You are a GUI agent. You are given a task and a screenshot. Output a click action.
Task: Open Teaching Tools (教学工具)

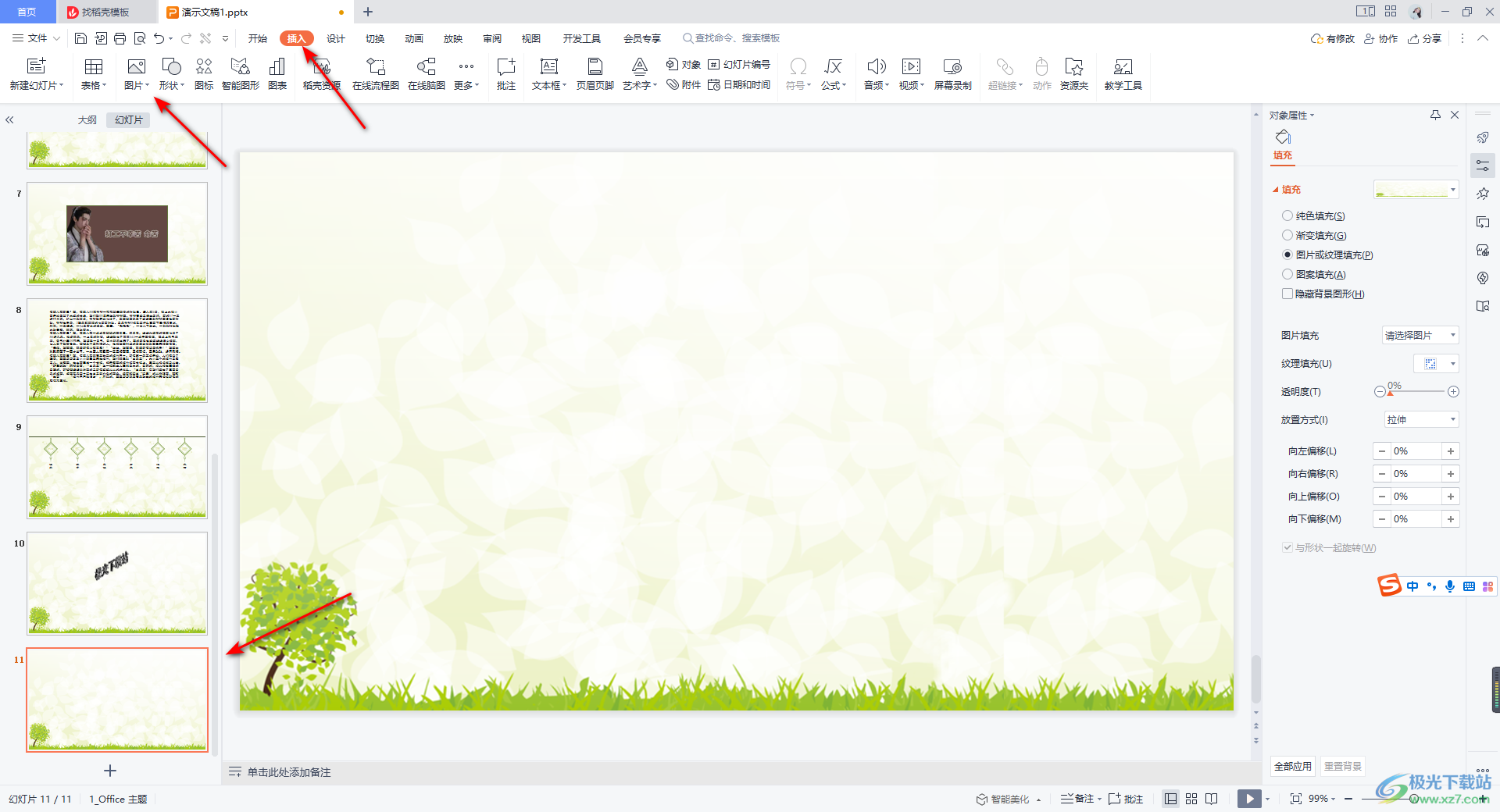point(1123,74)
